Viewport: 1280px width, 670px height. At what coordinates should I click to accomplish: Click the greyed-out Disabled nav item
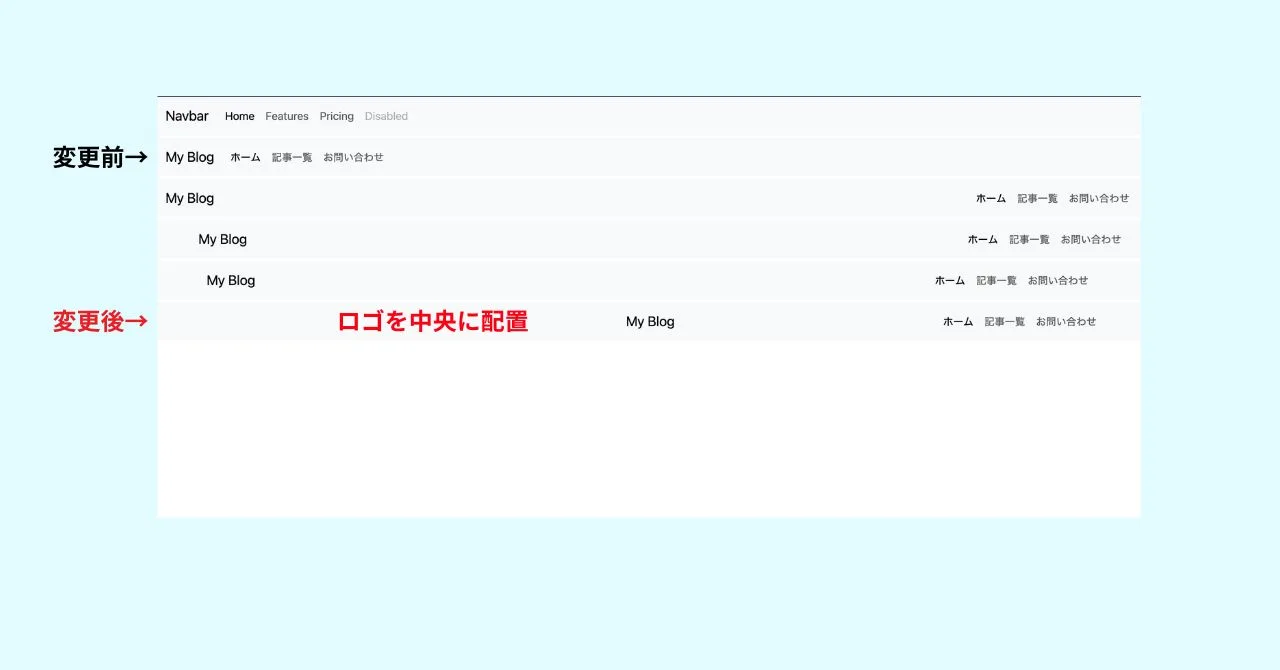(x=386, y=116)
